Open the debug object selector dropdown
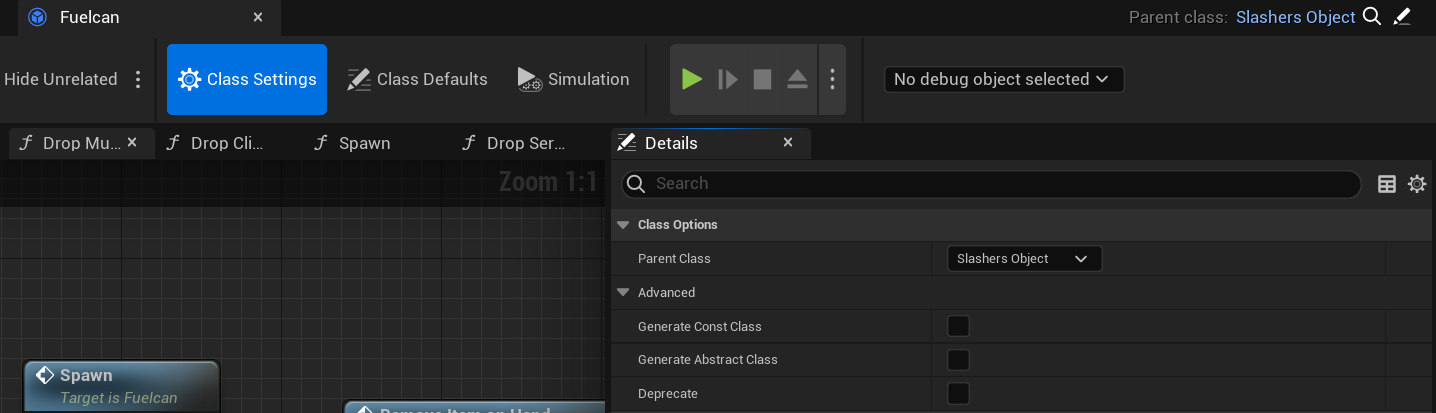 (x=1004, y=79)
